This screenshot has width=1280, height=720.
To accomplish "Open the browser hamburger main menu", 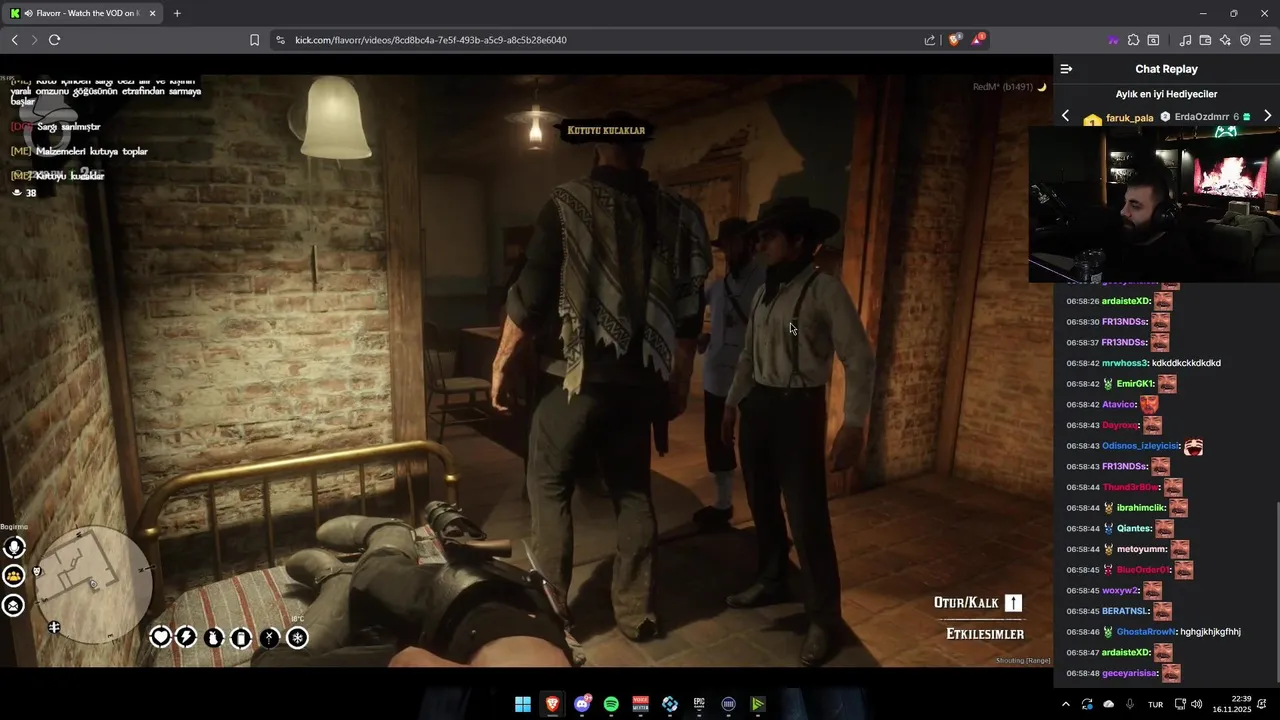I will click(1265, 40).
